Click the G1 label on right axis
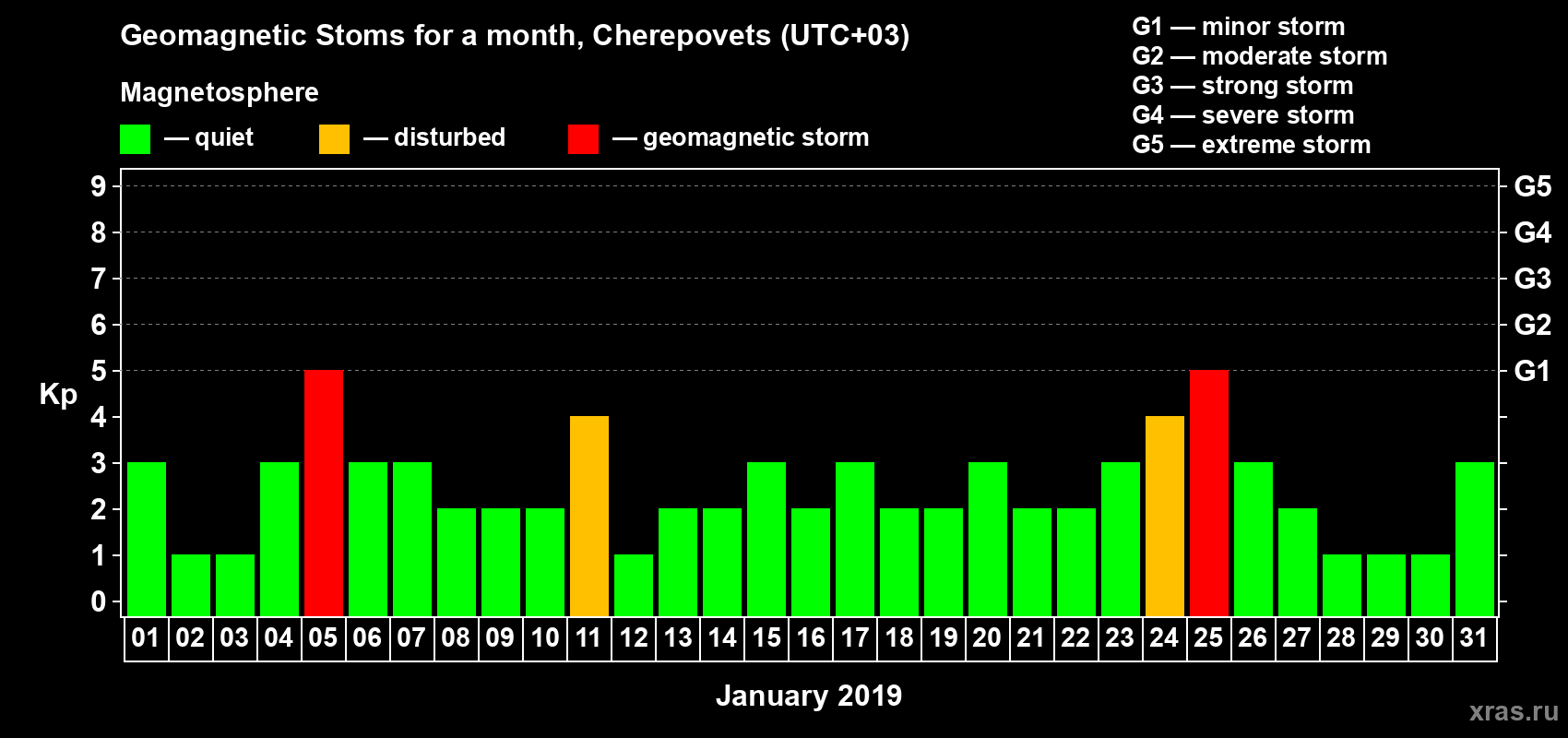 click(1532, 371)
